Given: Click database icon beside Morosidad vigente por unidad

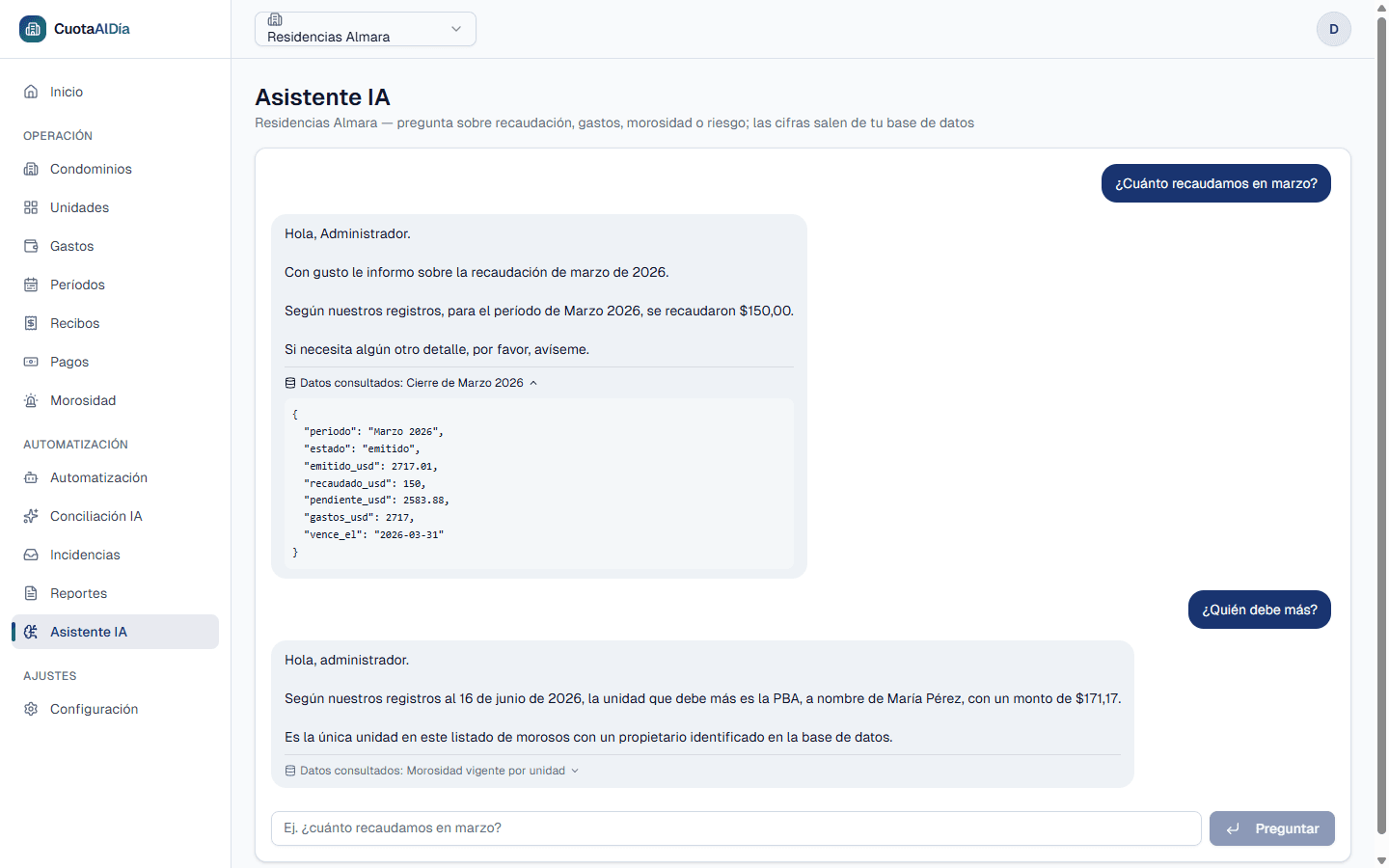Looking at the screenshot, I should coord(290,771).
